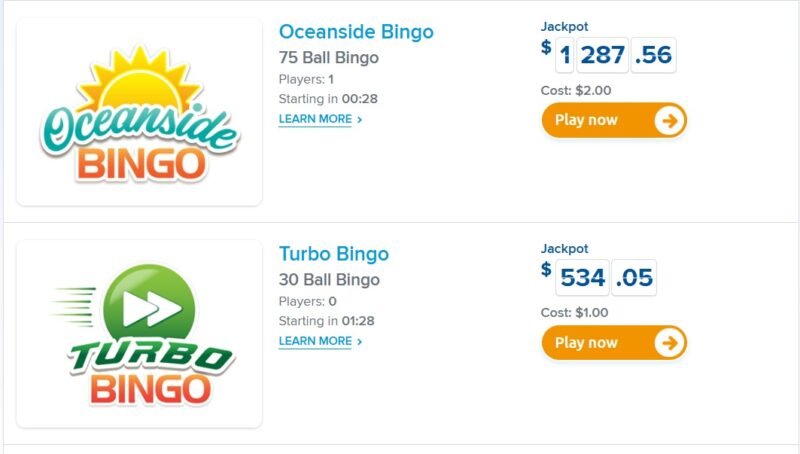Click the Oceanside jackpot amount 1 287 .56
The height and width of the screenshot is (454, 800).
pyautogui.click(x=616, y=55)
